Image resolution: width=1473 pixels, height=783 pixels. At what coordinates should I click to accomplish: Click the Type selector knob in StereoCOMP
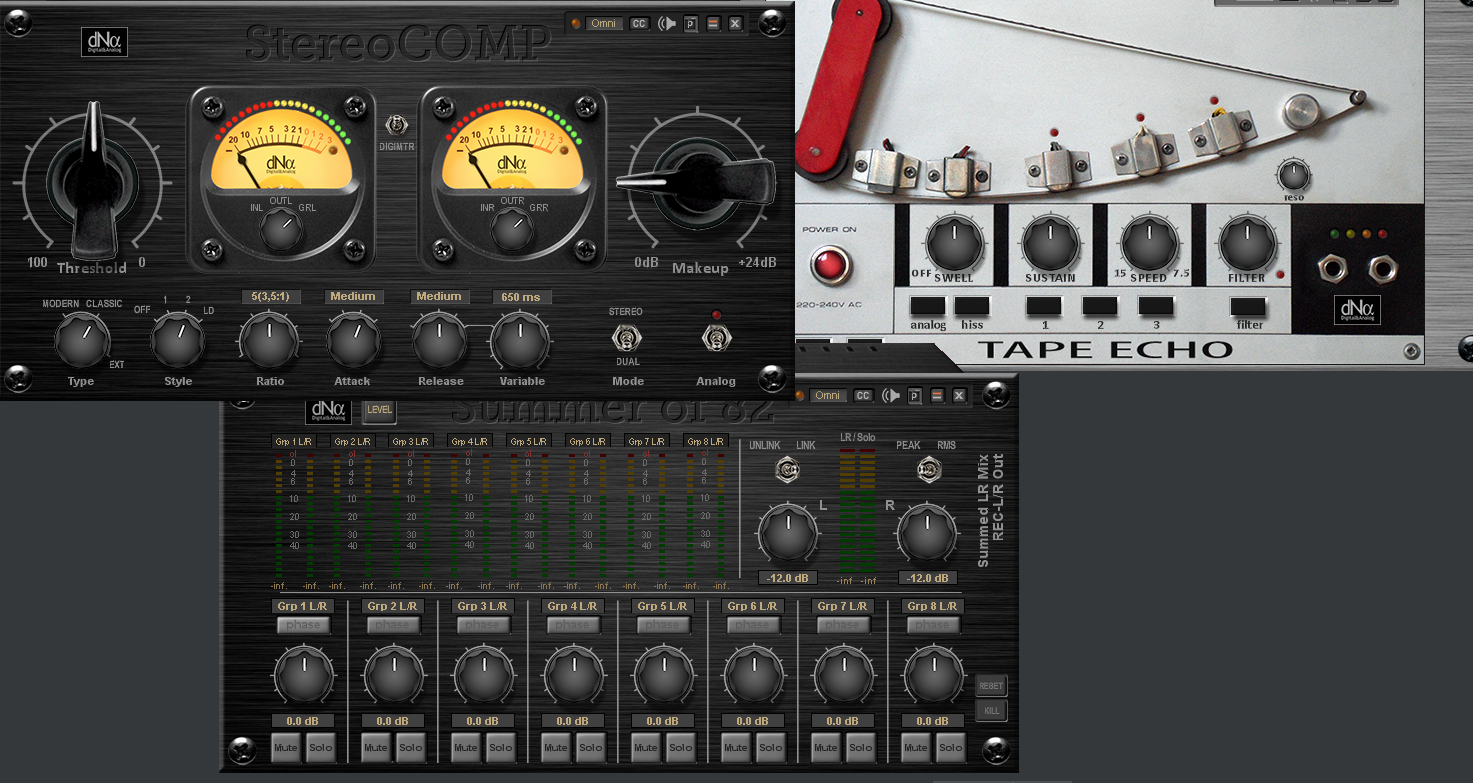[82, 340]
